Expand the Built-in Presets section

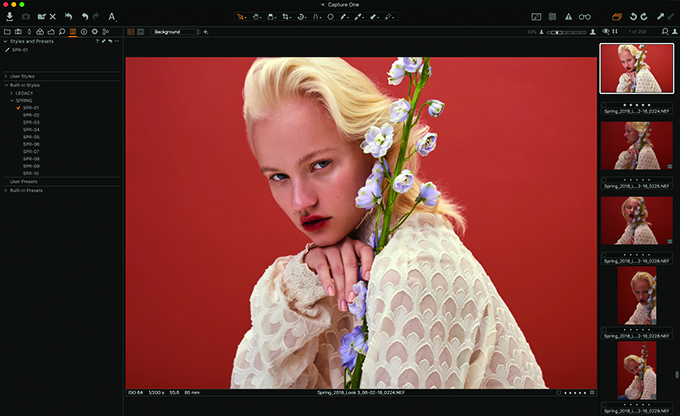[6, 190]
